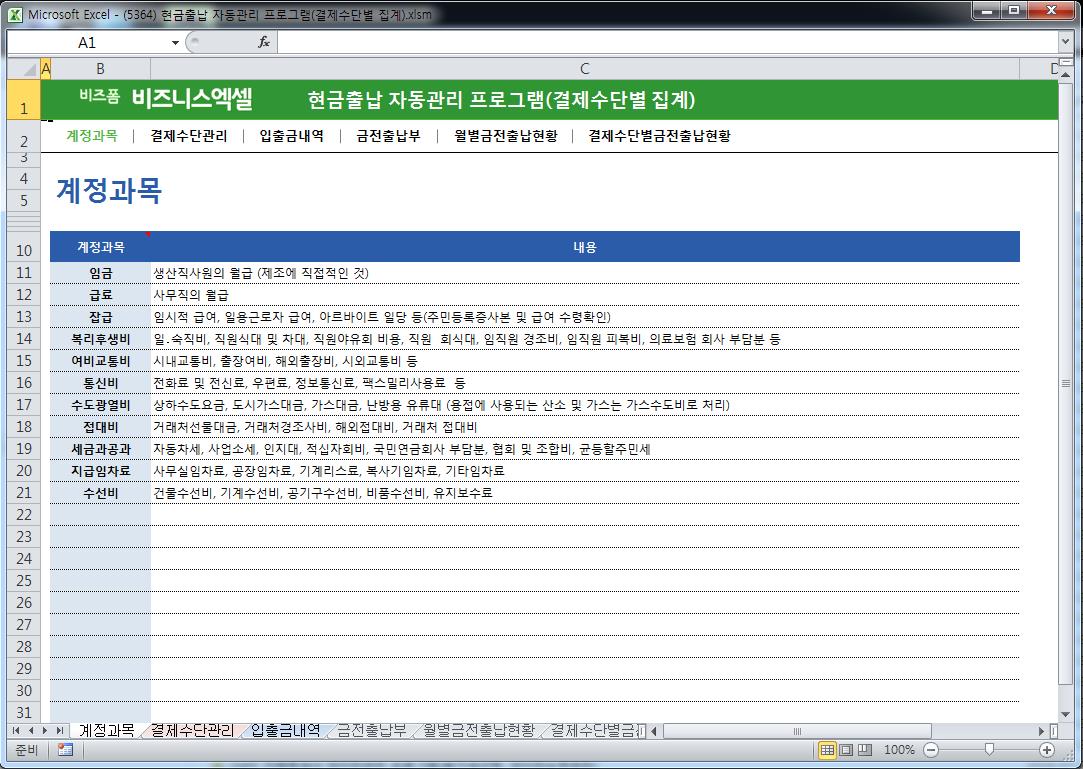Jump to first sheet with tab arrow

(17, 730)
